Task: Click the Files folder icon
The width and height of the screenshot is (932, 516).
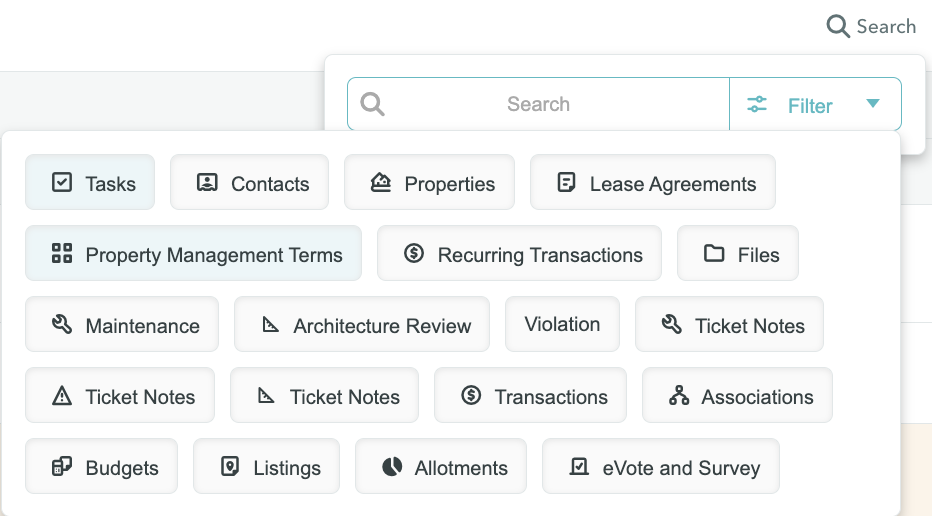Action: pos(714,253)
